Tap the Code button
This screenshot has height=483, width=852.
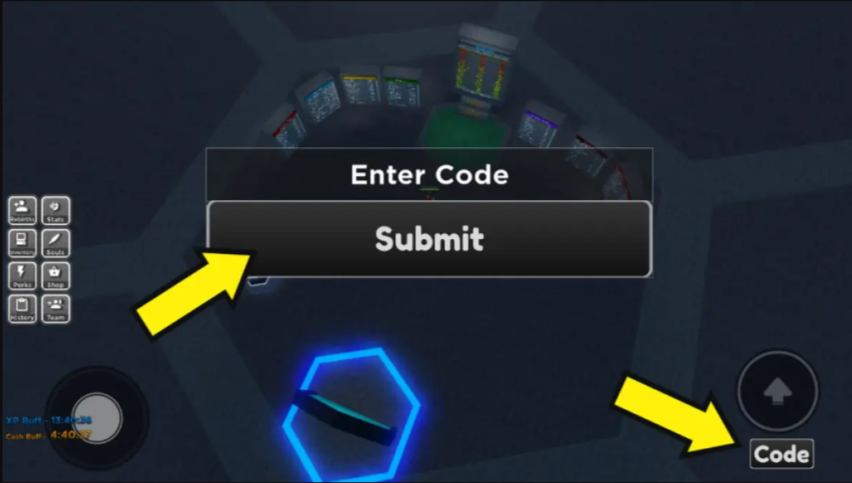point(781,454)
